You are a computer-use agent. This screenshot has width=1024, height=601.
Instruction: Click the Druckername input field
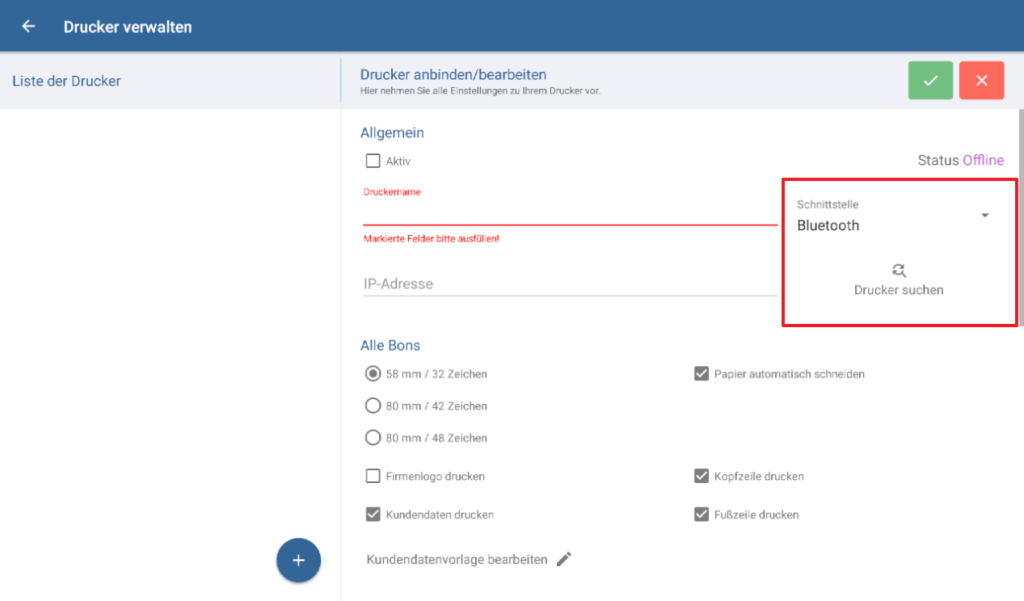coord(569,211)
